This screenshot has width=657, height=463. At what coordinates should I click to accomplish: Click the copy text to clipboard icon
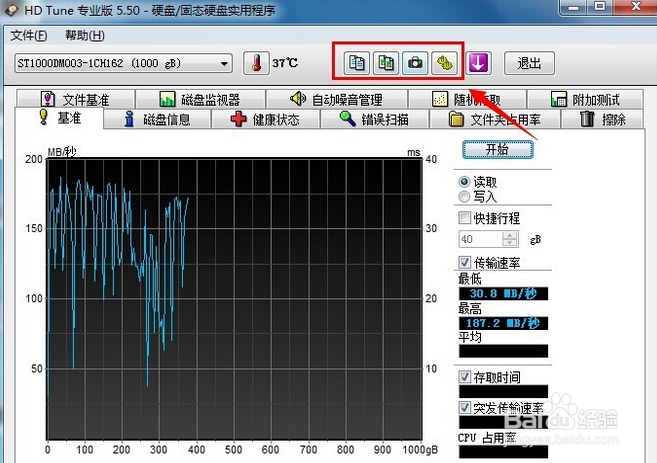356,63
